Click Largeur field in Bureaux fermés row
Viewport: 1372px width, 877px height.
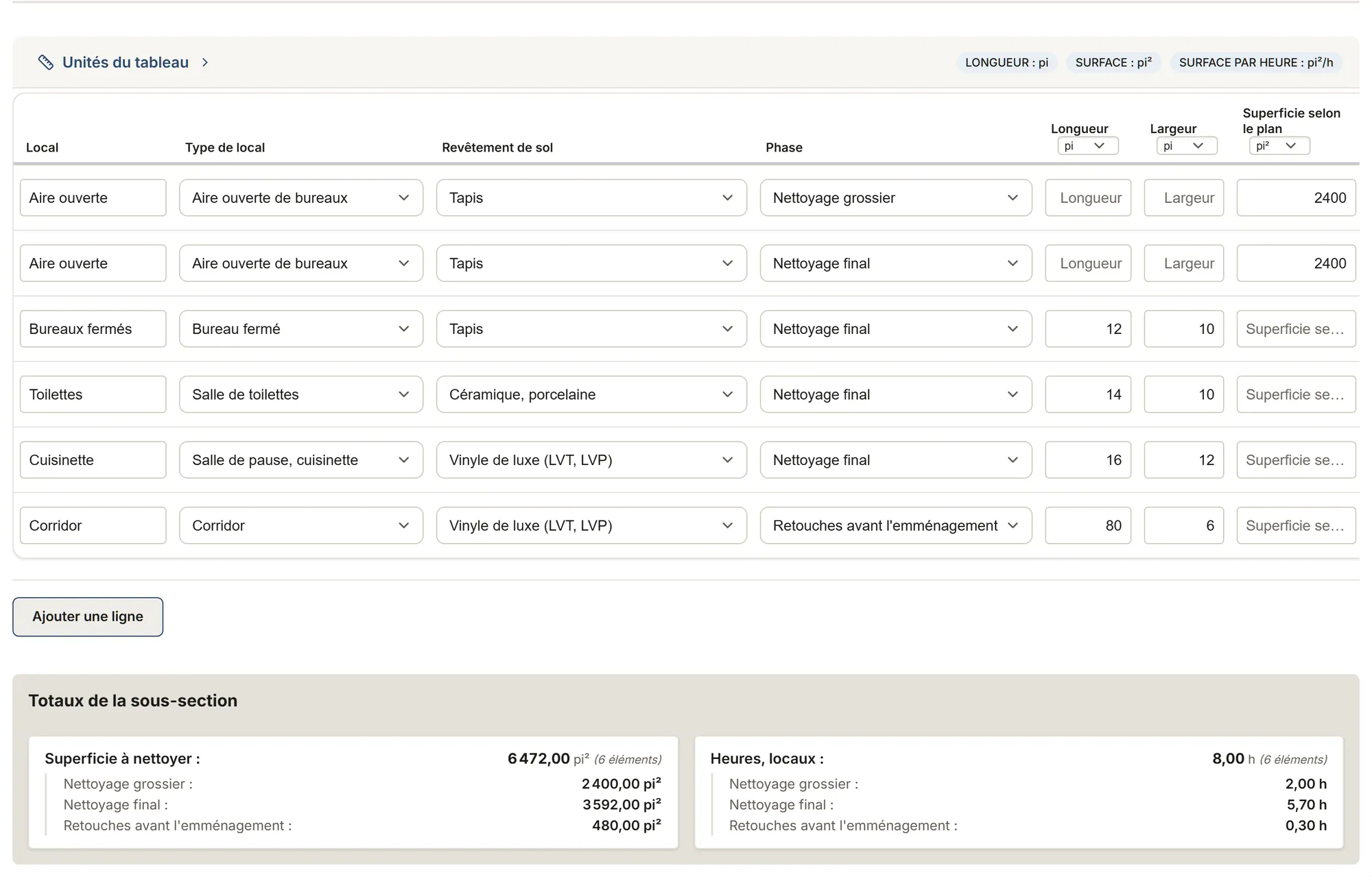1183,328
